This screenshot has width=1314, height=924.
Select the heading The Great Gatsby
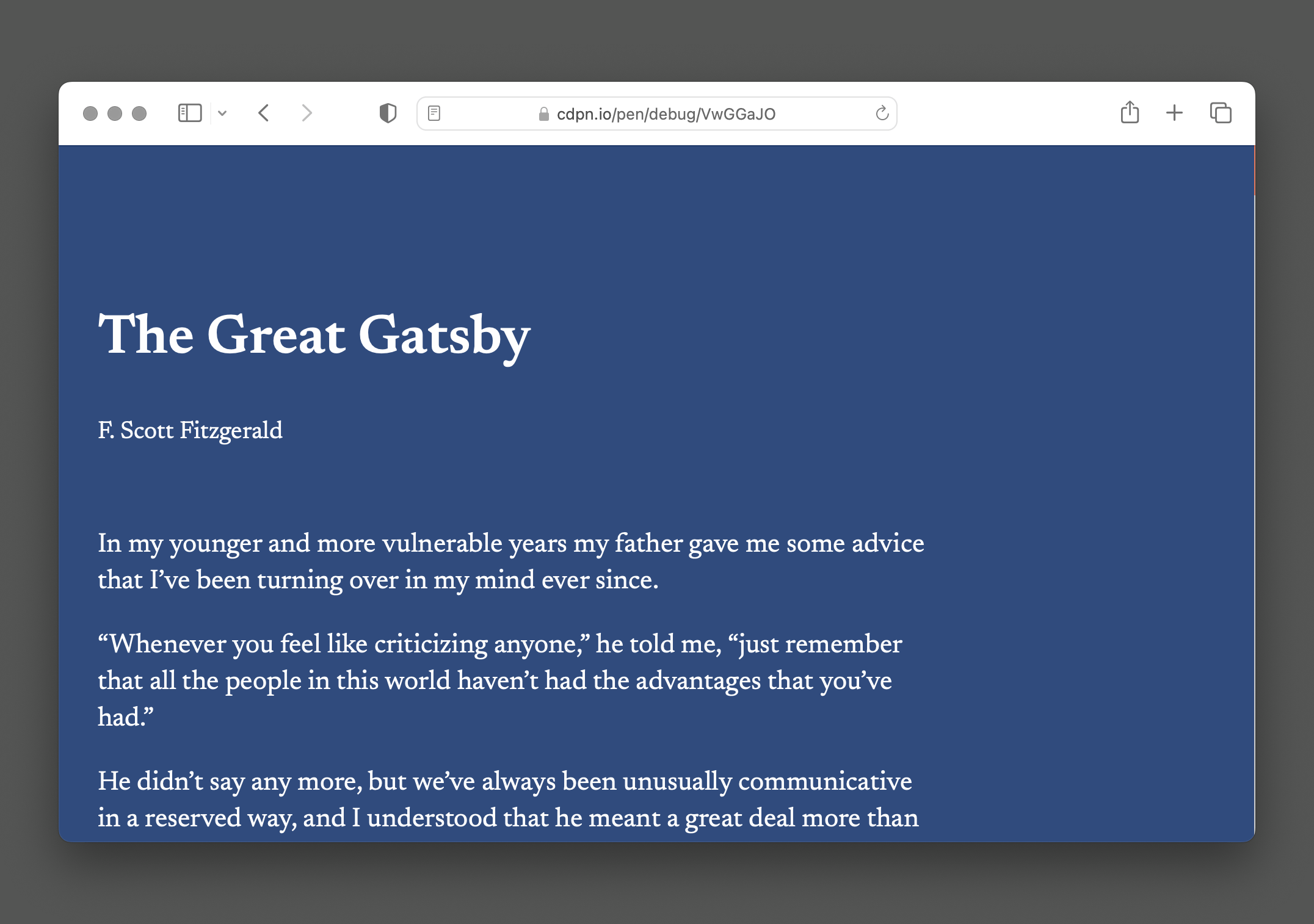(314, 335)
